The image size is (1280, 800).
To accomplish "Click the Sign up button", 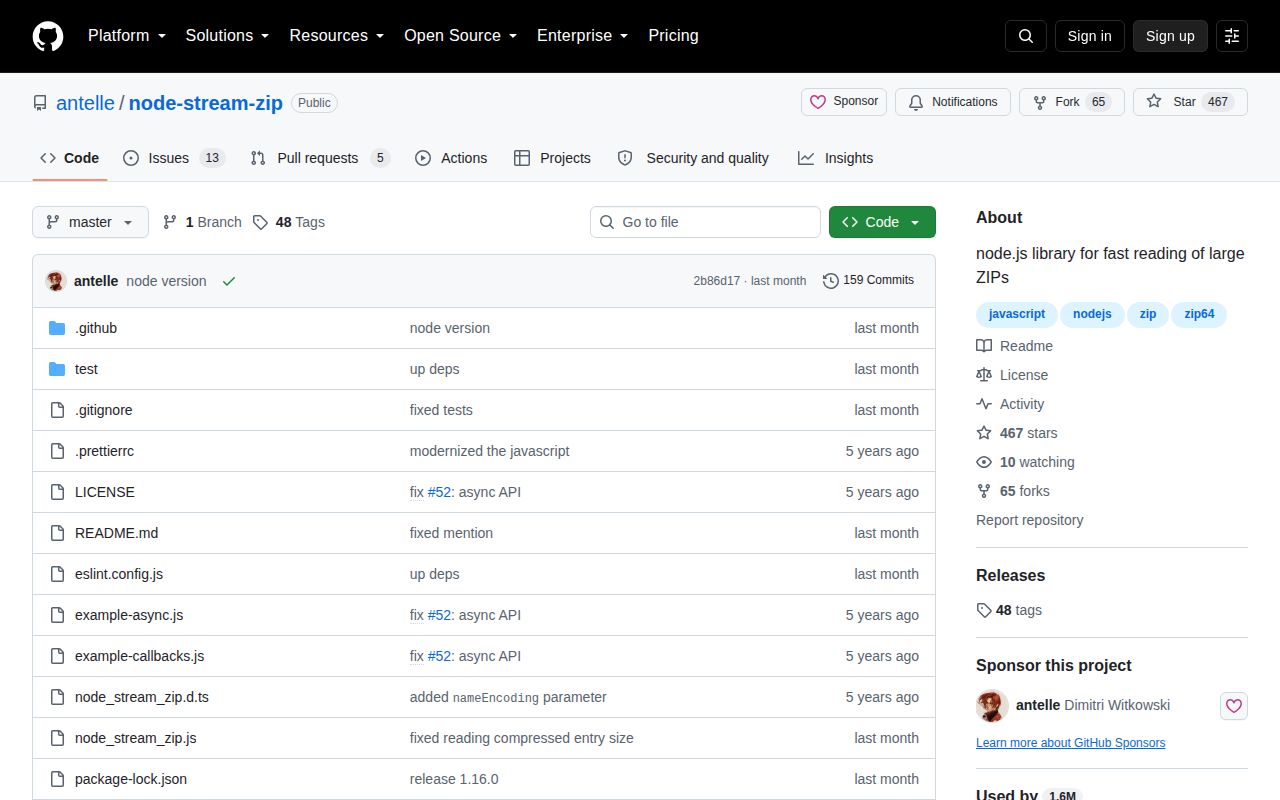I will [x=1170, y=36].
